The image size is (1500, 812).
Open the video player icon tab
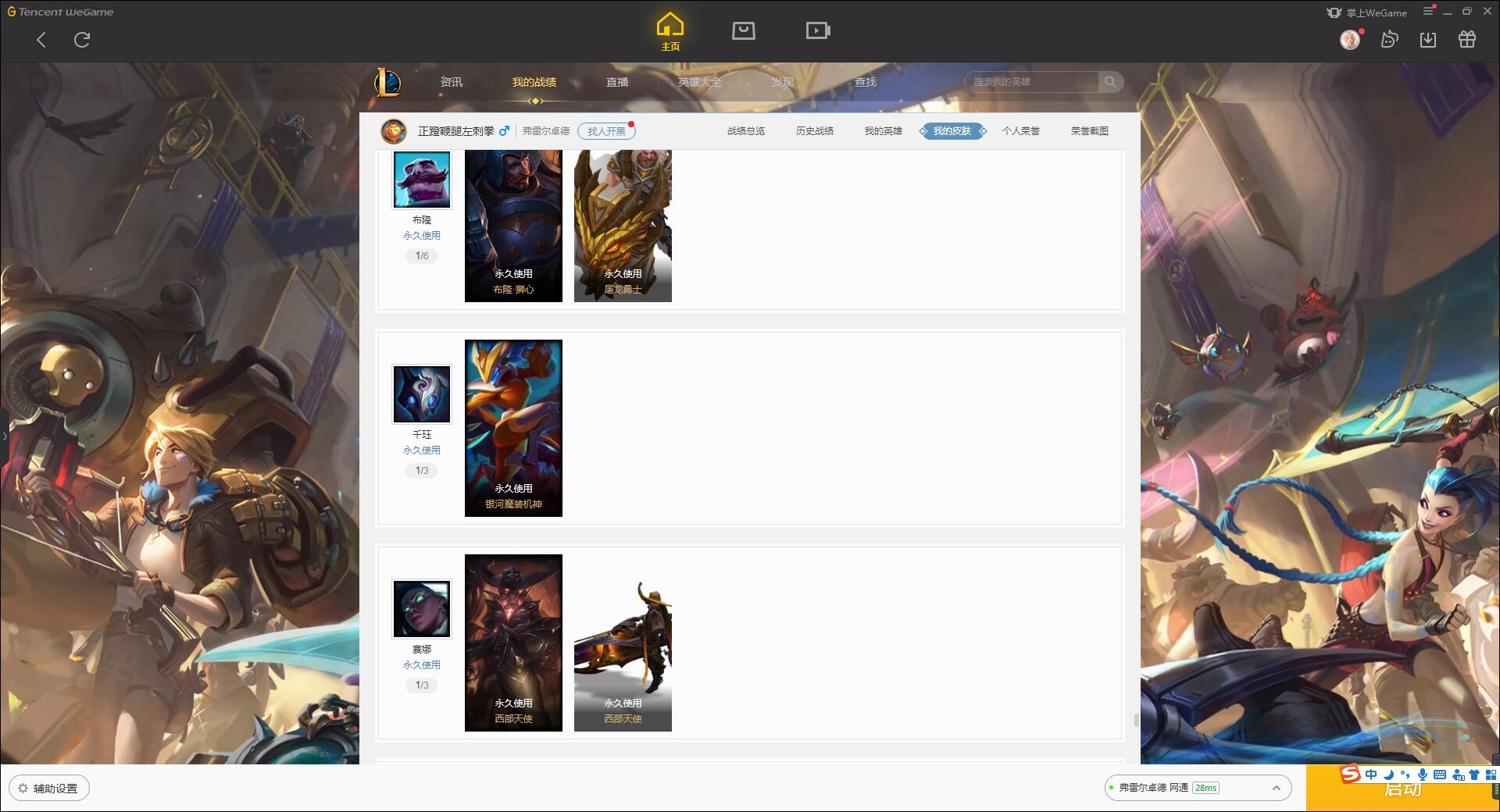(818, 31)
